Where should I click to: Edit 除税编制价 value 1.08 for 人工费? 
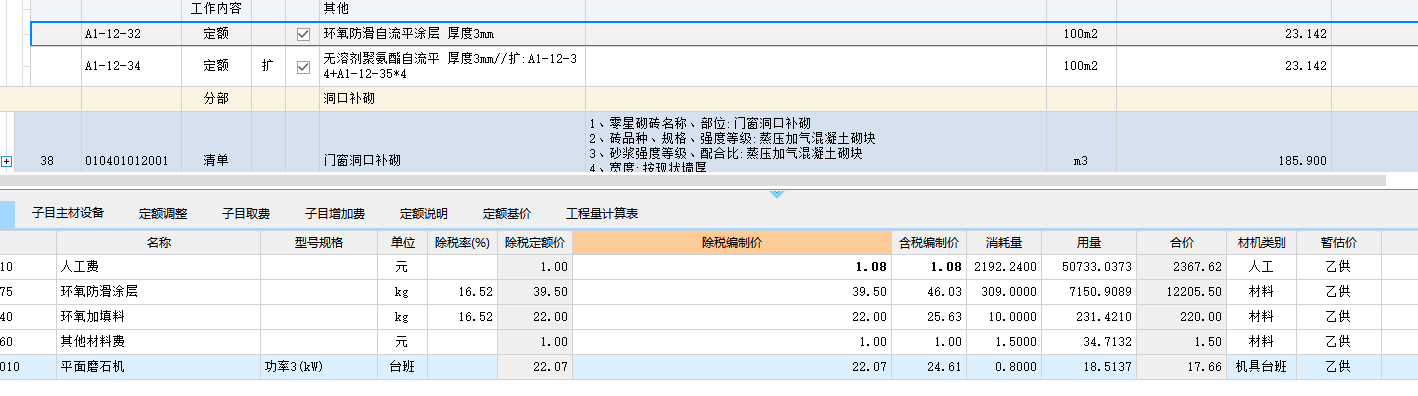pyautogui.click(x=732, y=267)
